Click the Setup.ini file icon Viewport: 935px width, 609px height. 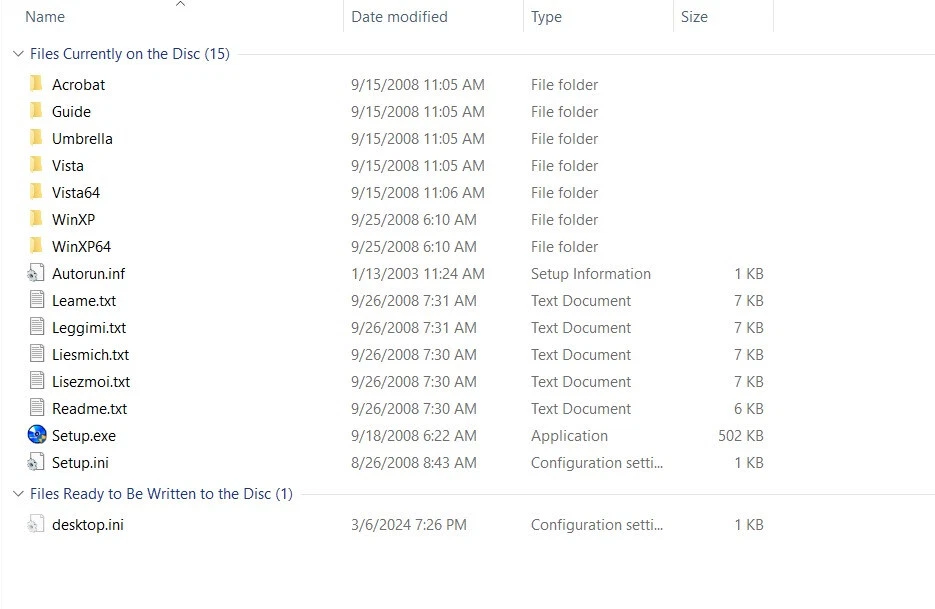point(37,462)
